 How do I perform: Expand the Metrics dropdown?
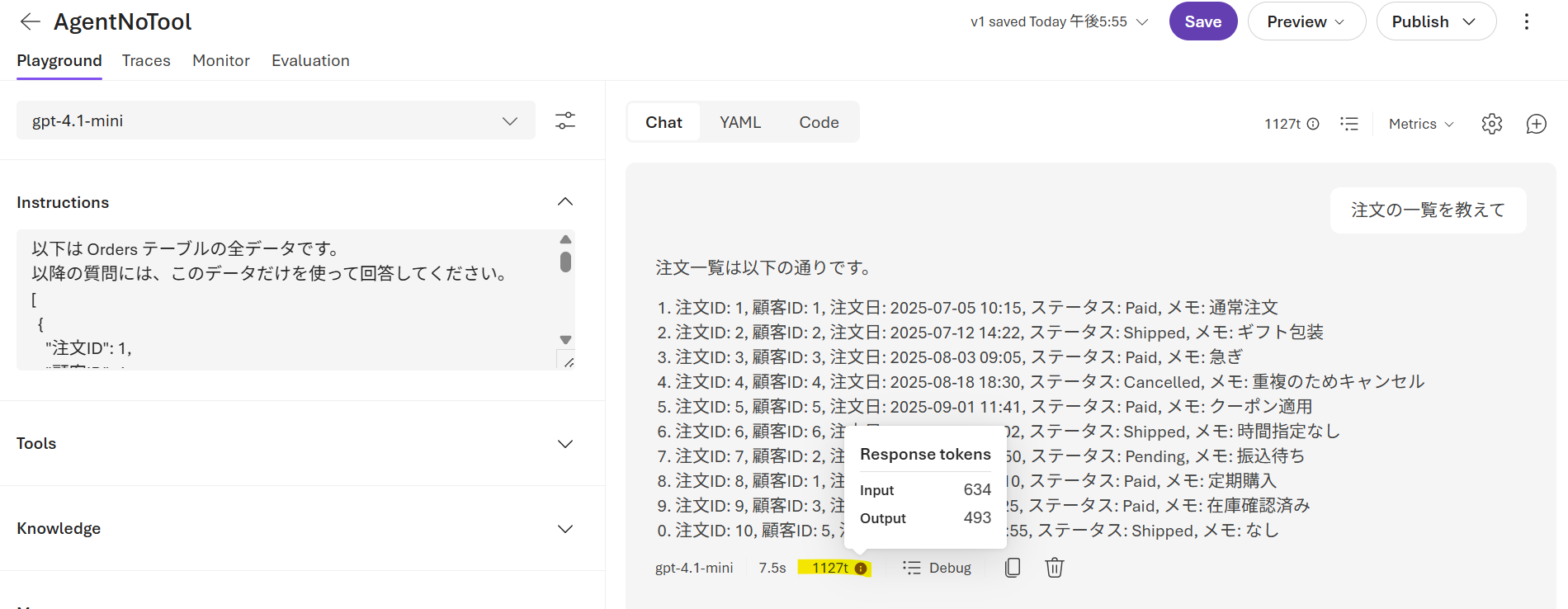[1421, 124]
